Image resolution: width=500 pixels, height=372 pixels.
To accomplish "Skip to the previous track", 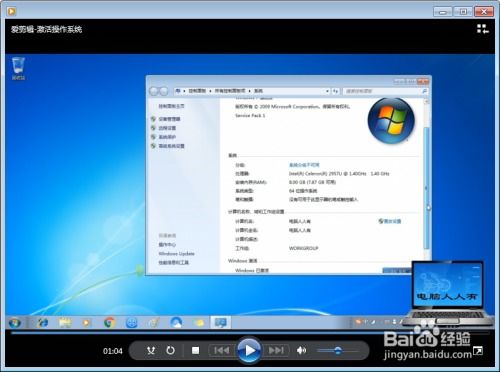I will point(222,350).
